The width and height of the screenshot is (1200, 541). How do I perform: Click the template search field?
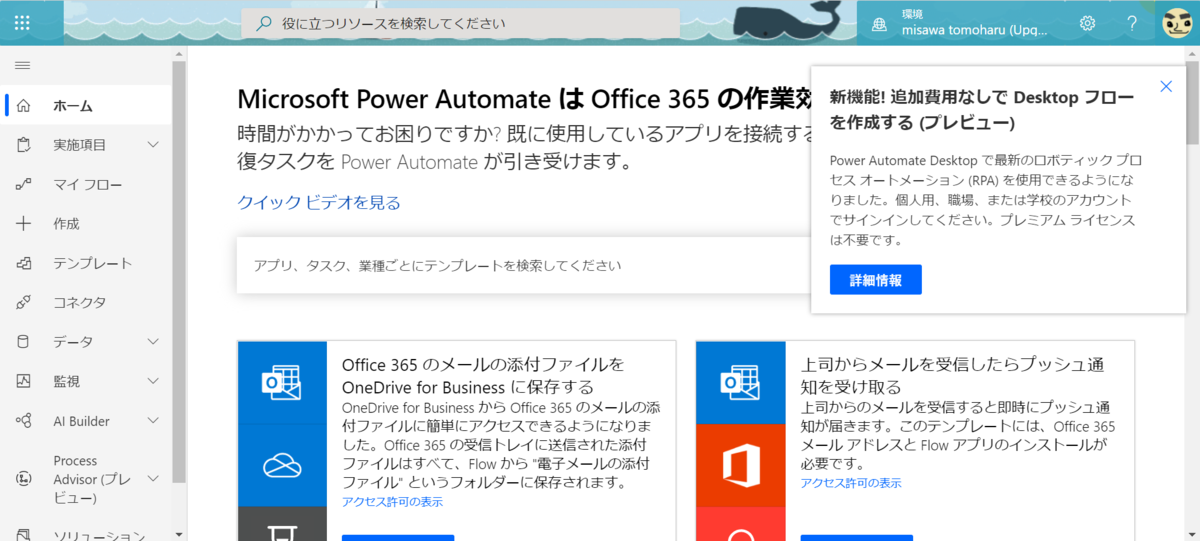click(x=523, y=265)
